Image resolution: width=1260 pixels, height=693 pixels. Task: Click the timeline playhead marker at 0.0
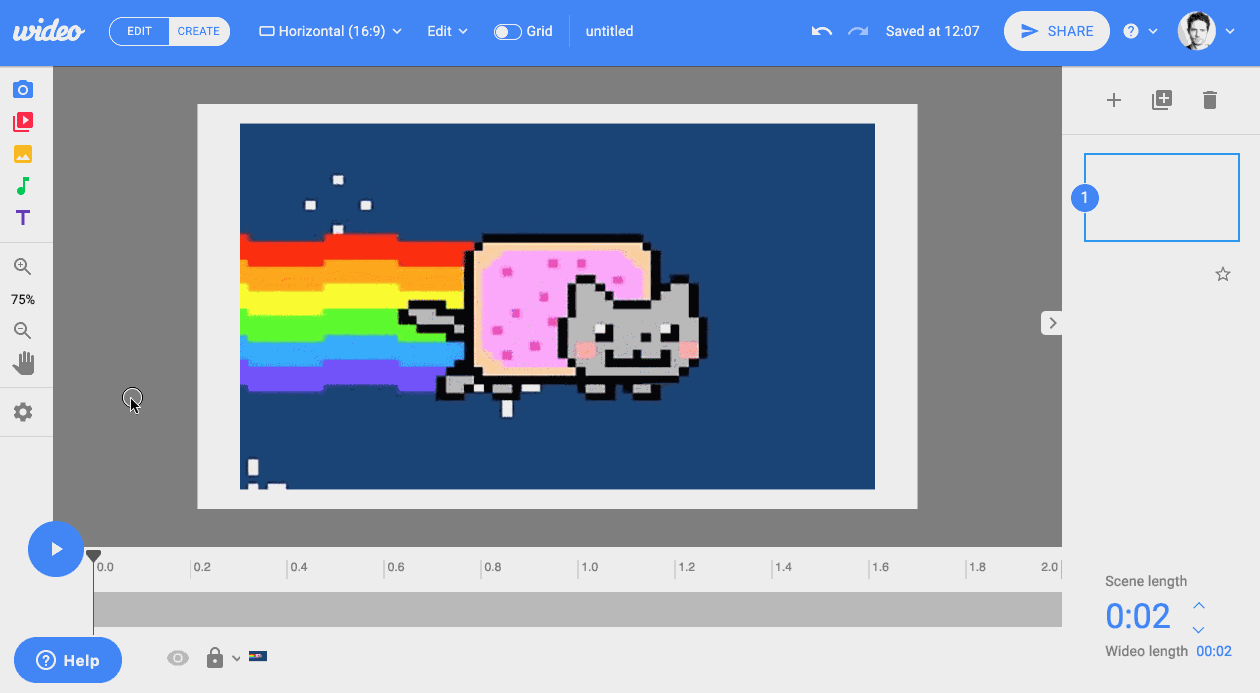[x=93, y=555]
